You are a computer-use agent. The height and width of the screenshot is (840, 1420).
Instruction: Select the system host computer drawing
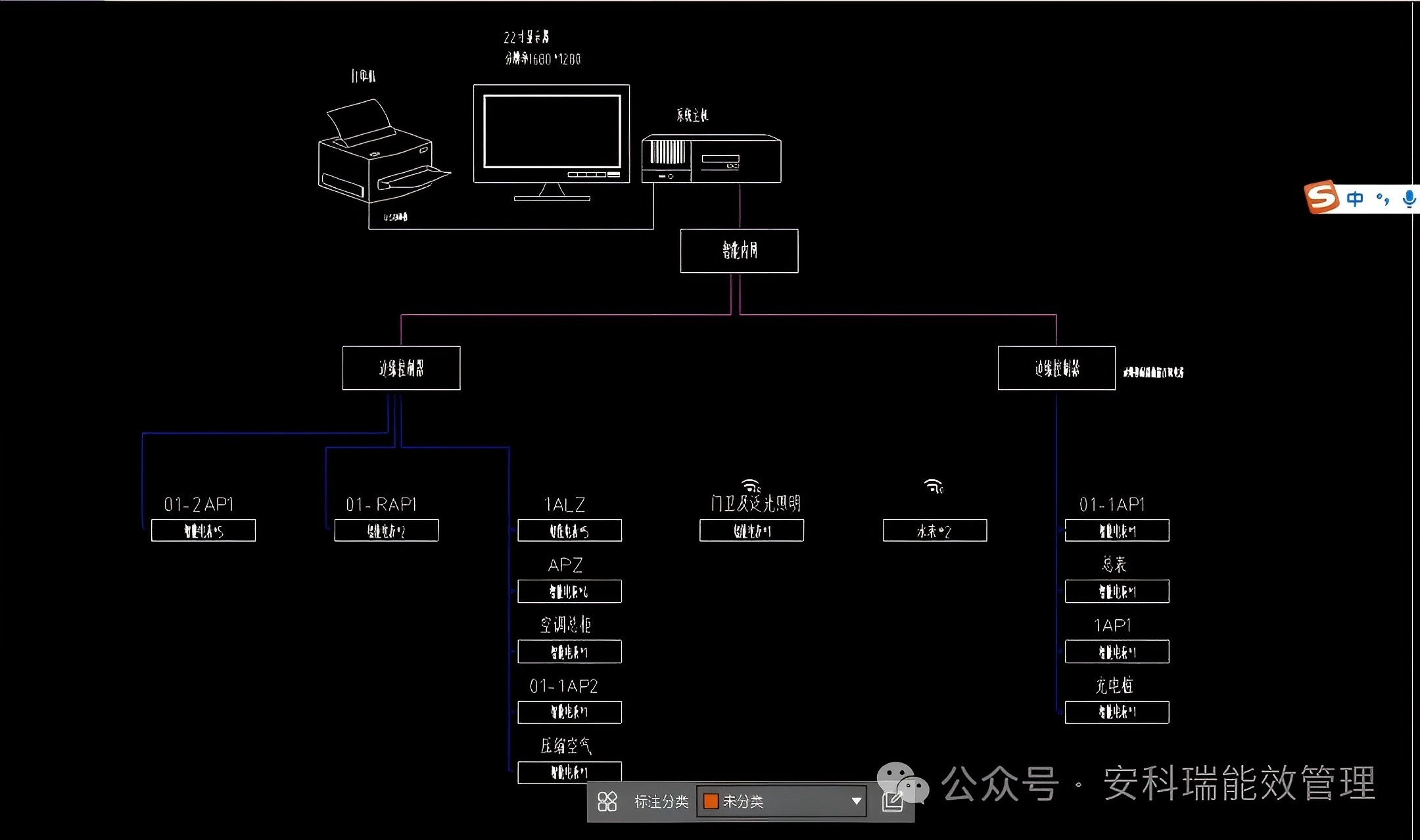(x=711, y=158)
